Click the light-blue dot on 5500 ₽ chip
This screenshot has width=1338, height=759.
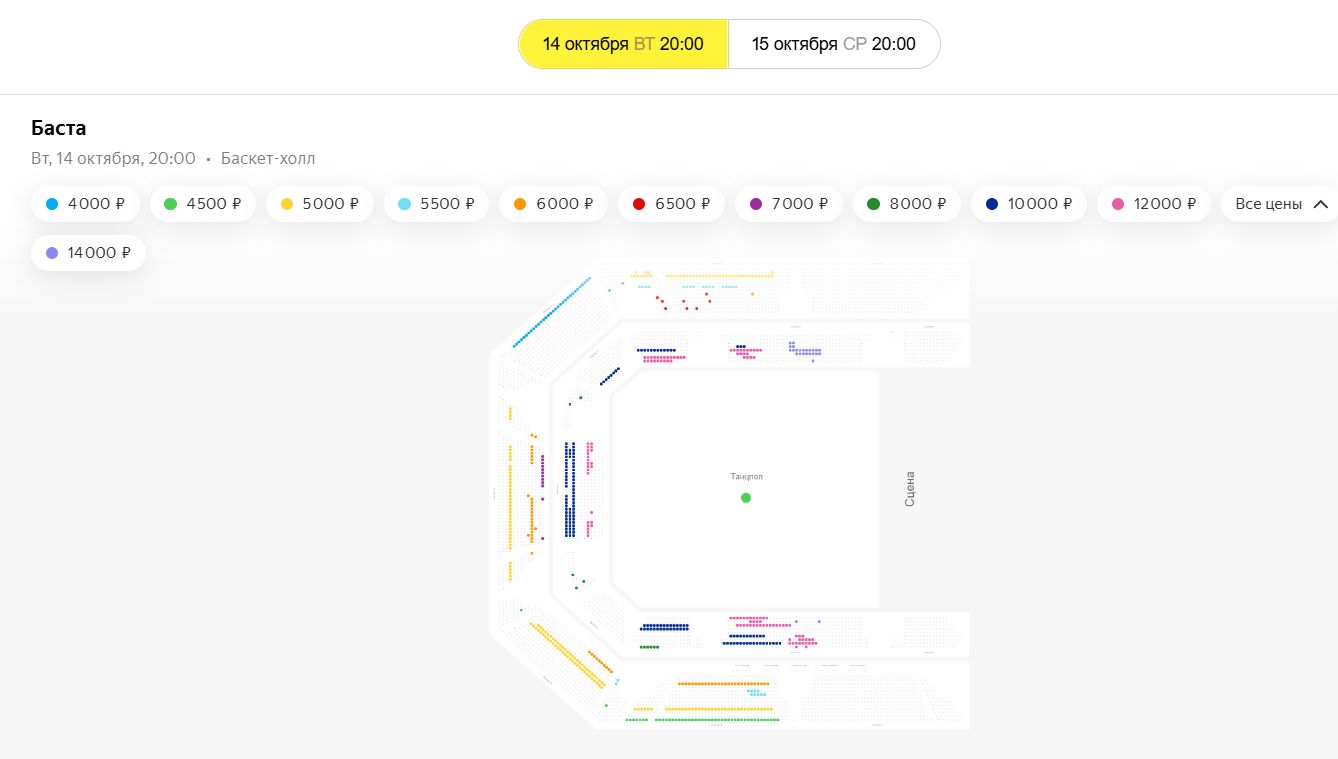[404, 204]
